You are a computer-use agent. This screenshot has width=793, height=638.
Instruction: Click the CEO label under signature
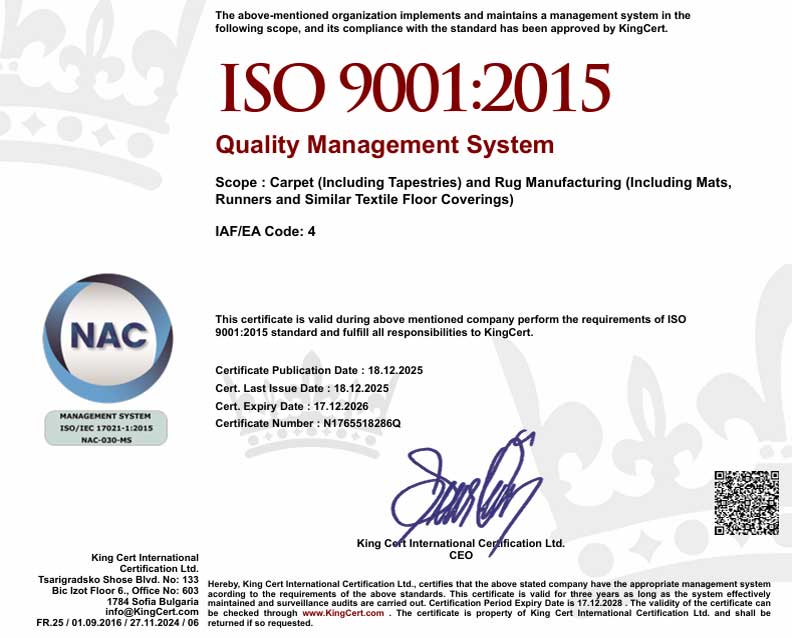click(x=461, y=554)
